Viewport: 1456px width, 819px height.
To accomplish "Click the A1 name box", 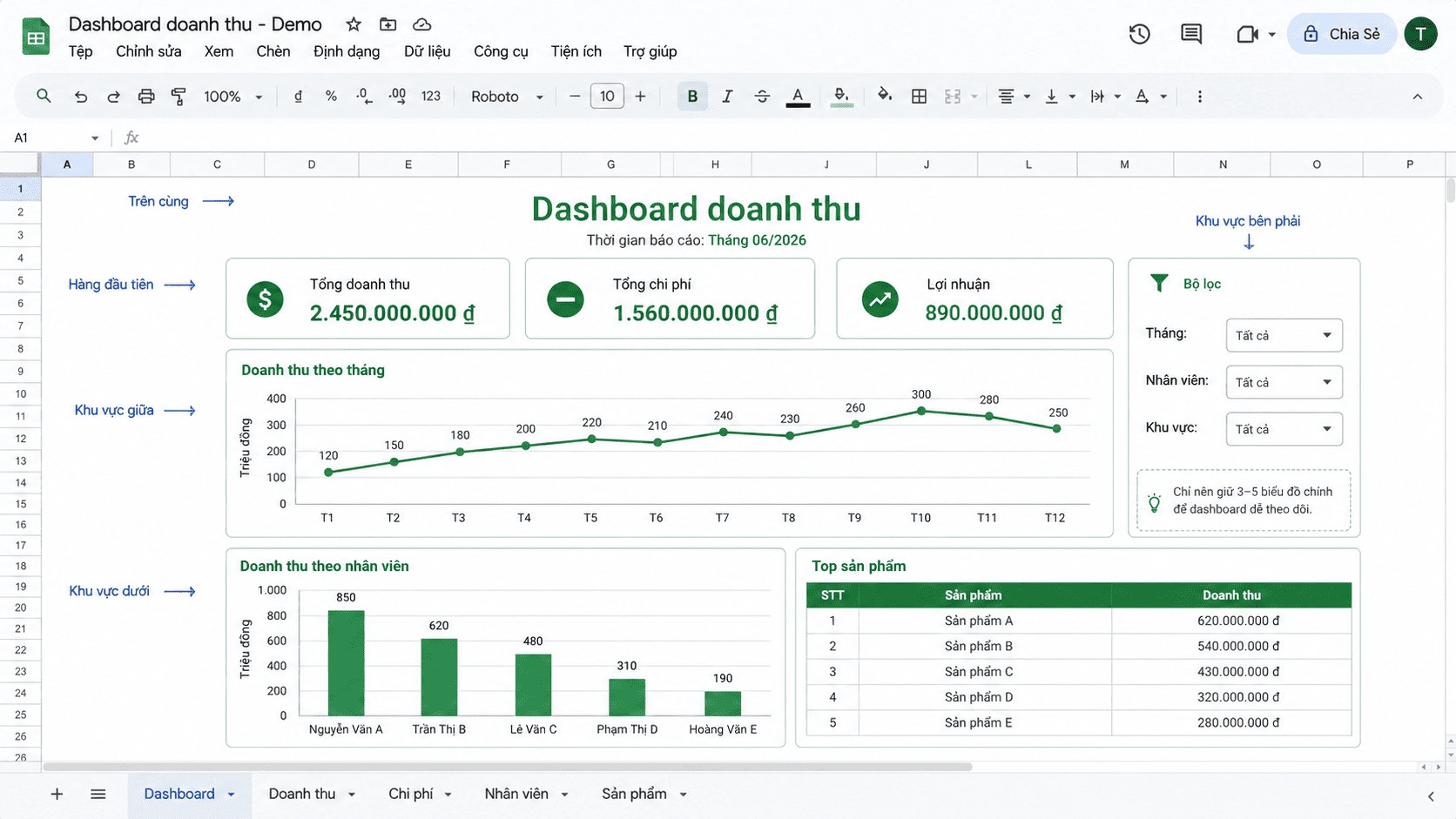I will [57, 138].
